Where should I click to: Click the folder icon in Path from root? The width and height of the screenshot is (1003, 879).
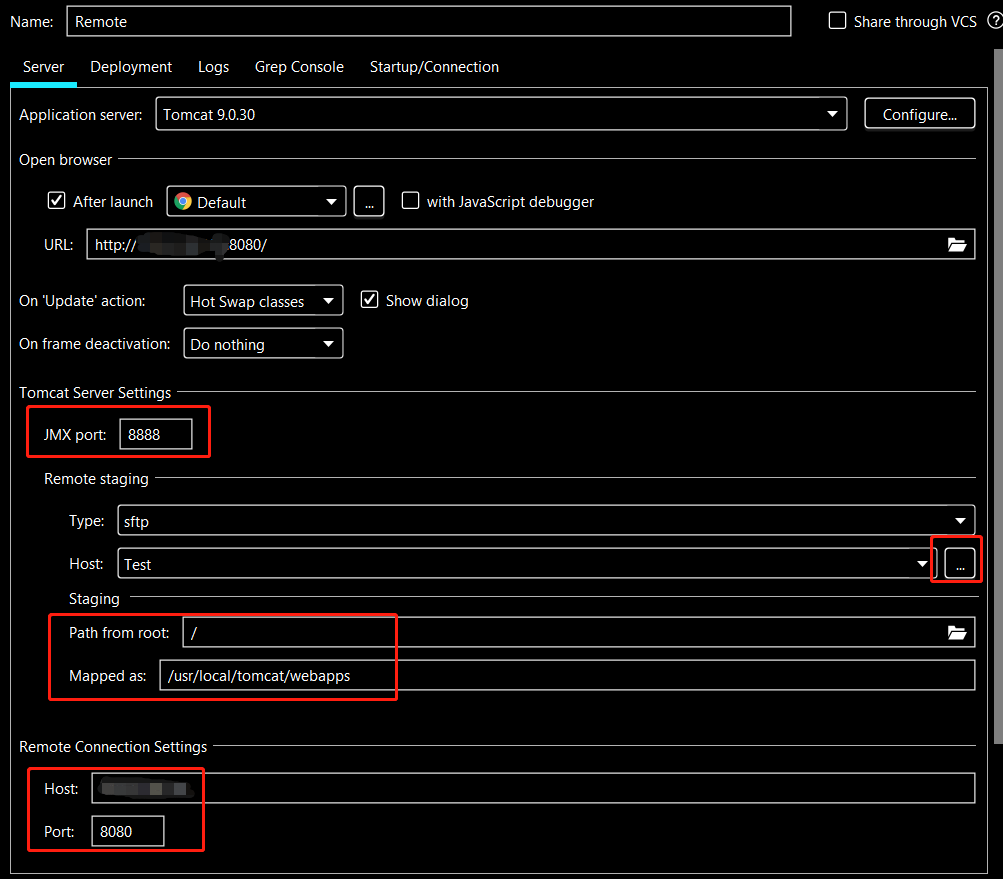point(956,633)
